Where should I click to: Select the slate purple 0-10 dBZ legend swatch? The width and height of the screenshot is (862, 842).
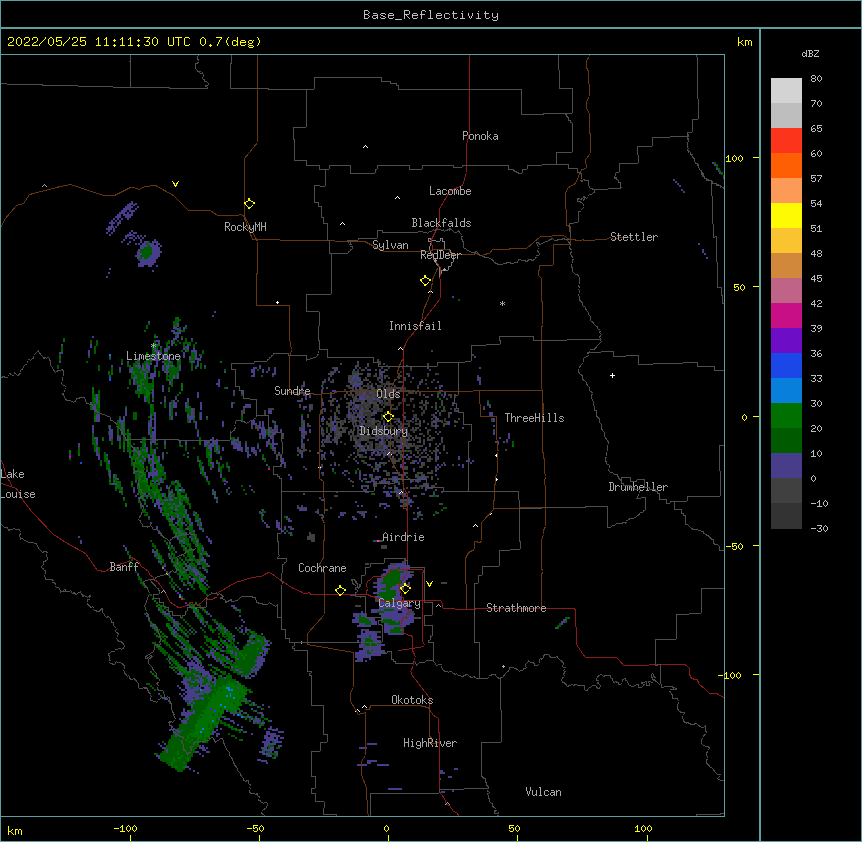786,466
